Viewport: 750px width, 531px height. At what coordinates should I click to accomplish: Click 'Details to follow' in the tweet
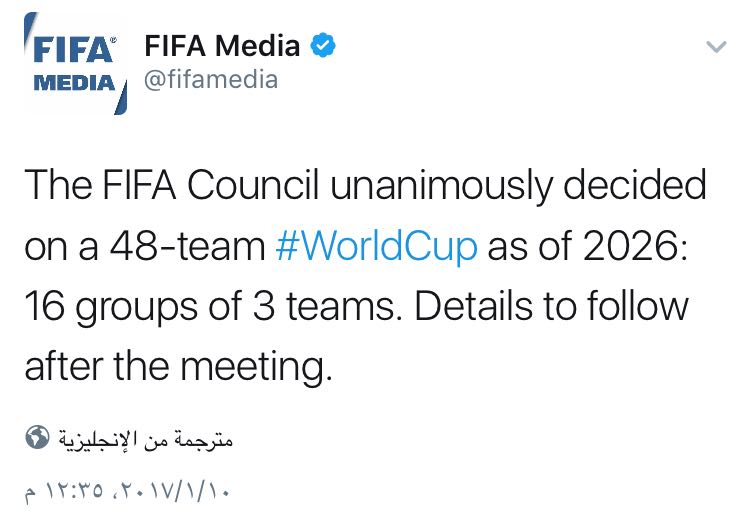pos(551,306)
